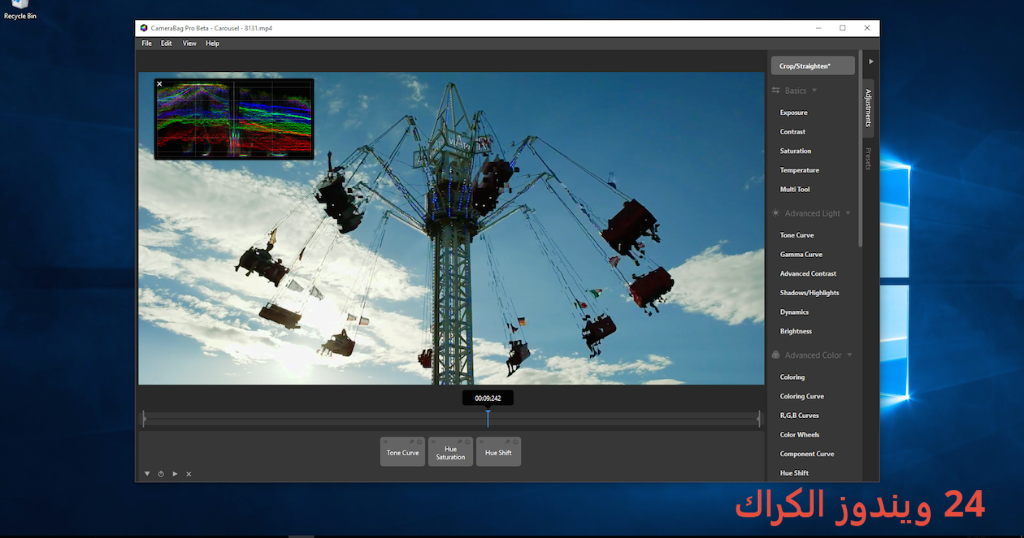
Task: Collapse the Advanced Color section arrow
Action: (x=849, y=355)
